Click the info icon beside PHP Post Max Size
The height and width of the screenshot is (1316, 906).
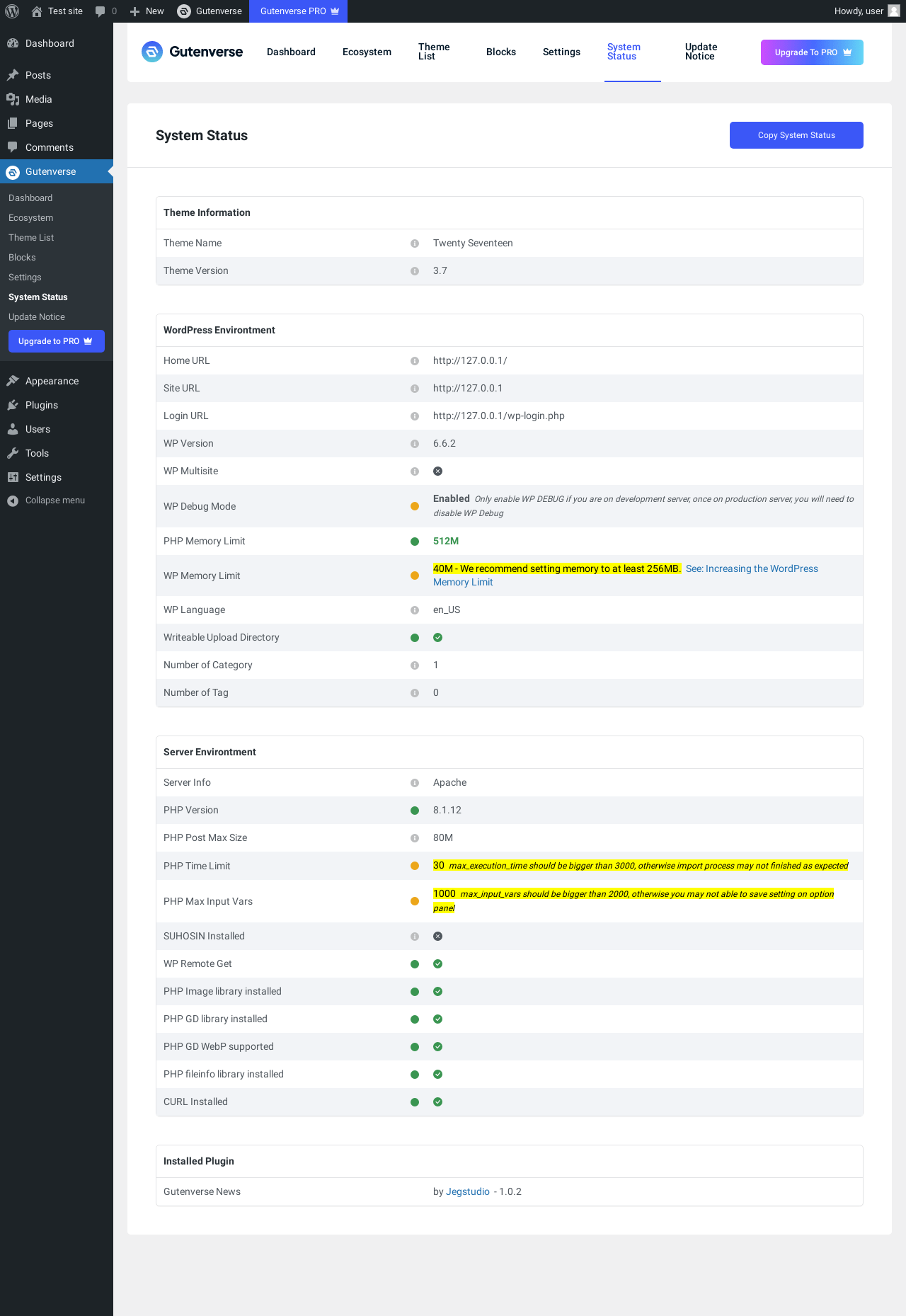pyautogui.click(x=415, y=838)
